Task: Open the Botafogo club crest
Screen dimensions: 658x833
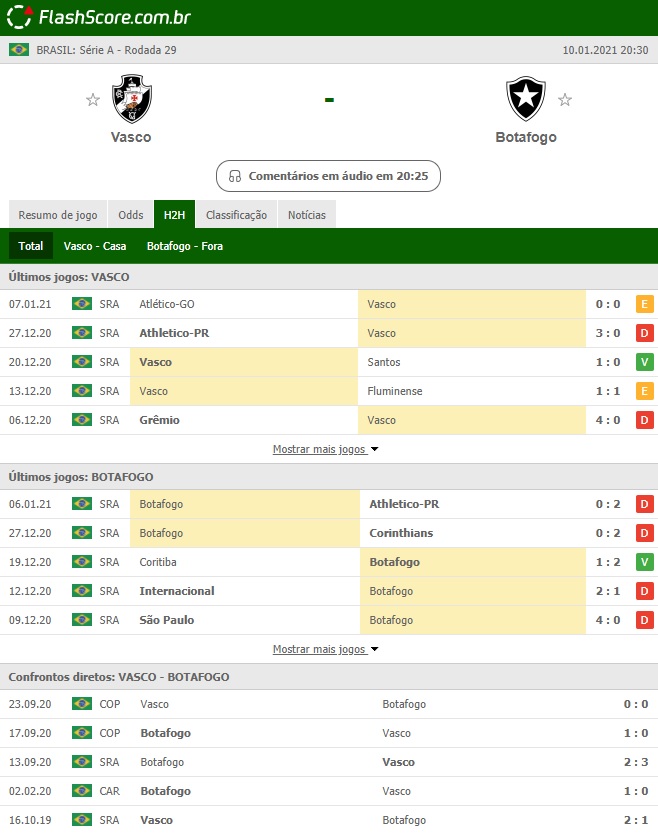Action: (x=526, y=99)
